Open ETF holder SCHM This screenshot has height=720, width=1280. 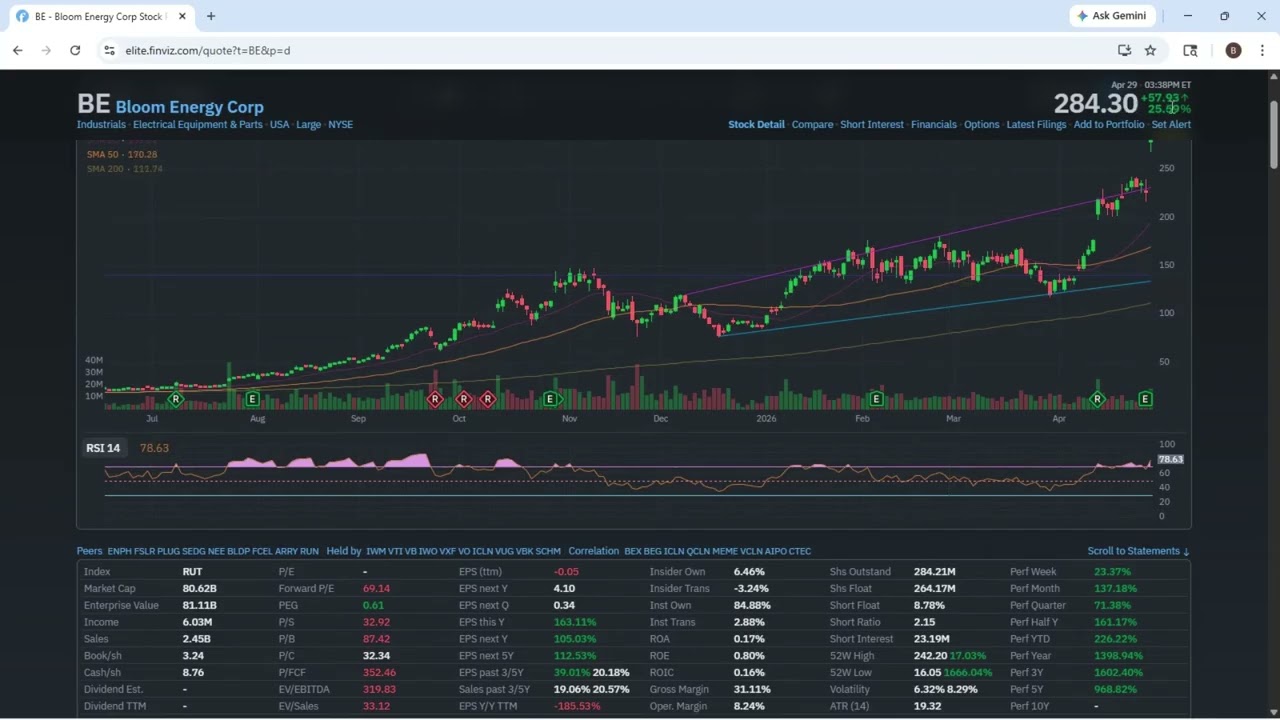(x=548, y=551)
